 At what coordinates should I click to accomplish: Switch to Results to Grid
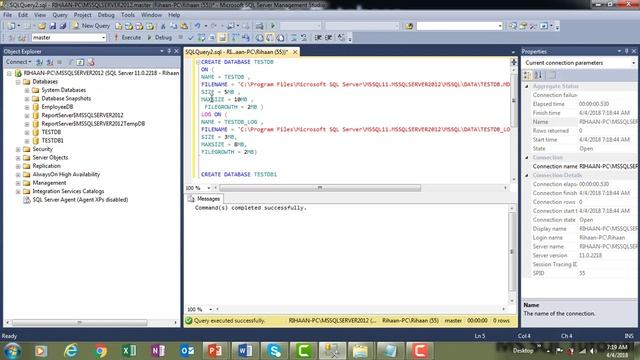tap(270, 38)
